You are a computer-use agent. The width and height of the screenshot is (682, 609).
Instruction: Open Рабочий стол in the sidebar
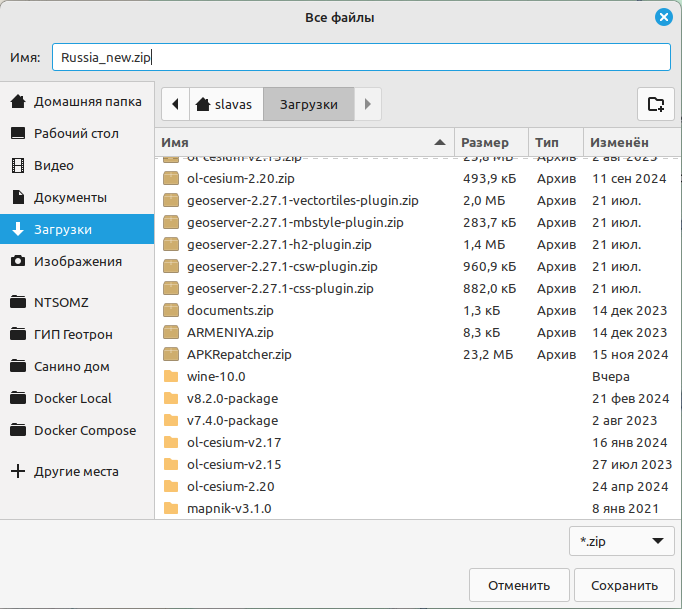[x=76, y=133]
